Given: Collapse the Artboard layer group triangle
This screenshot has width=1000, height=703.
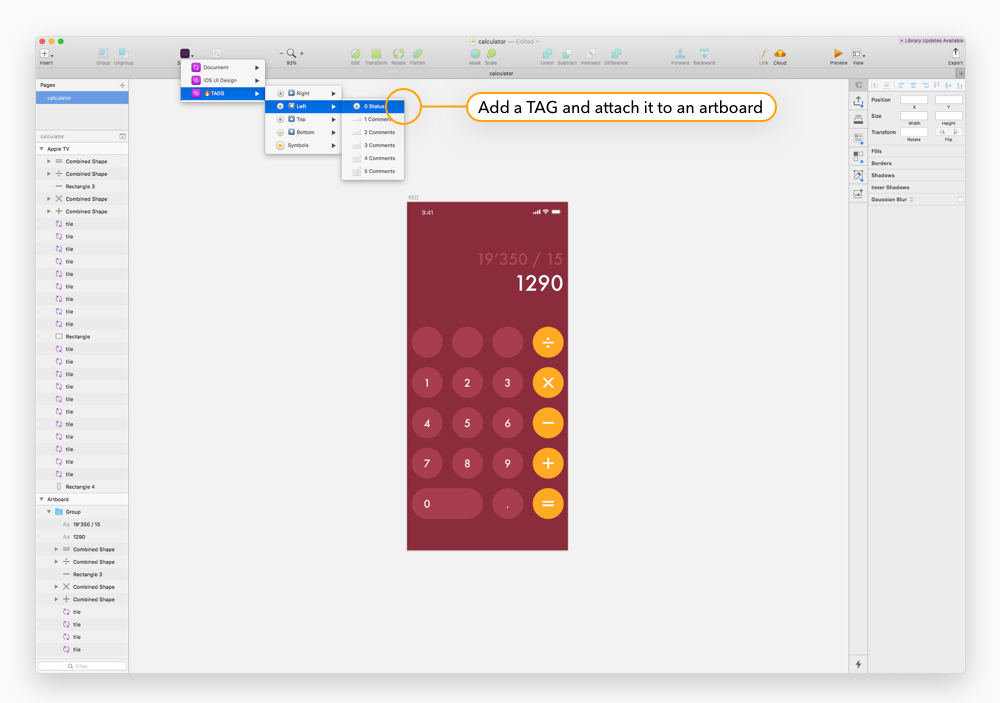Looking at the screenshot, I should (42, 500).
